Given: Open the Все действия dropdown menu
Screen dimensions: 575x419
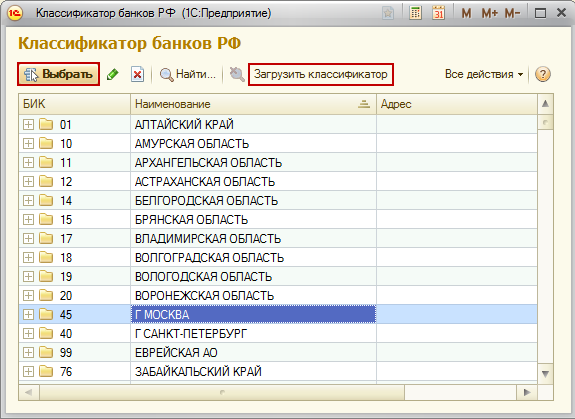Looking at the screenshot, I should pyautogui.click(x=484, y=74).
